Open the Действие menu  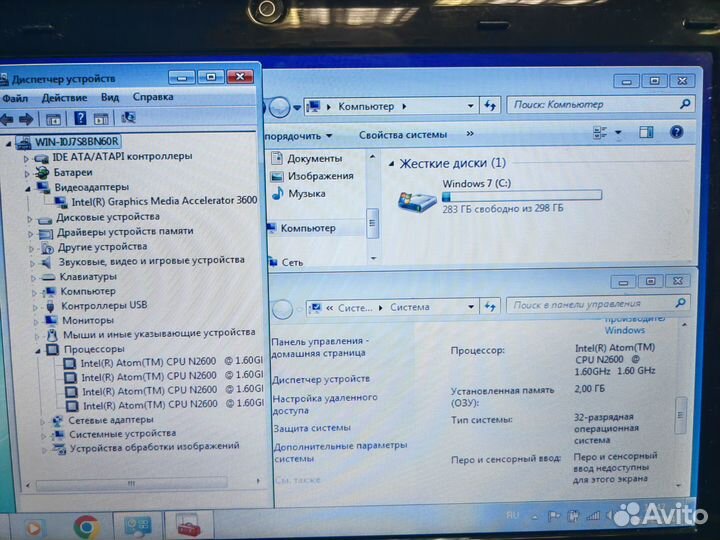coord(64,98)
